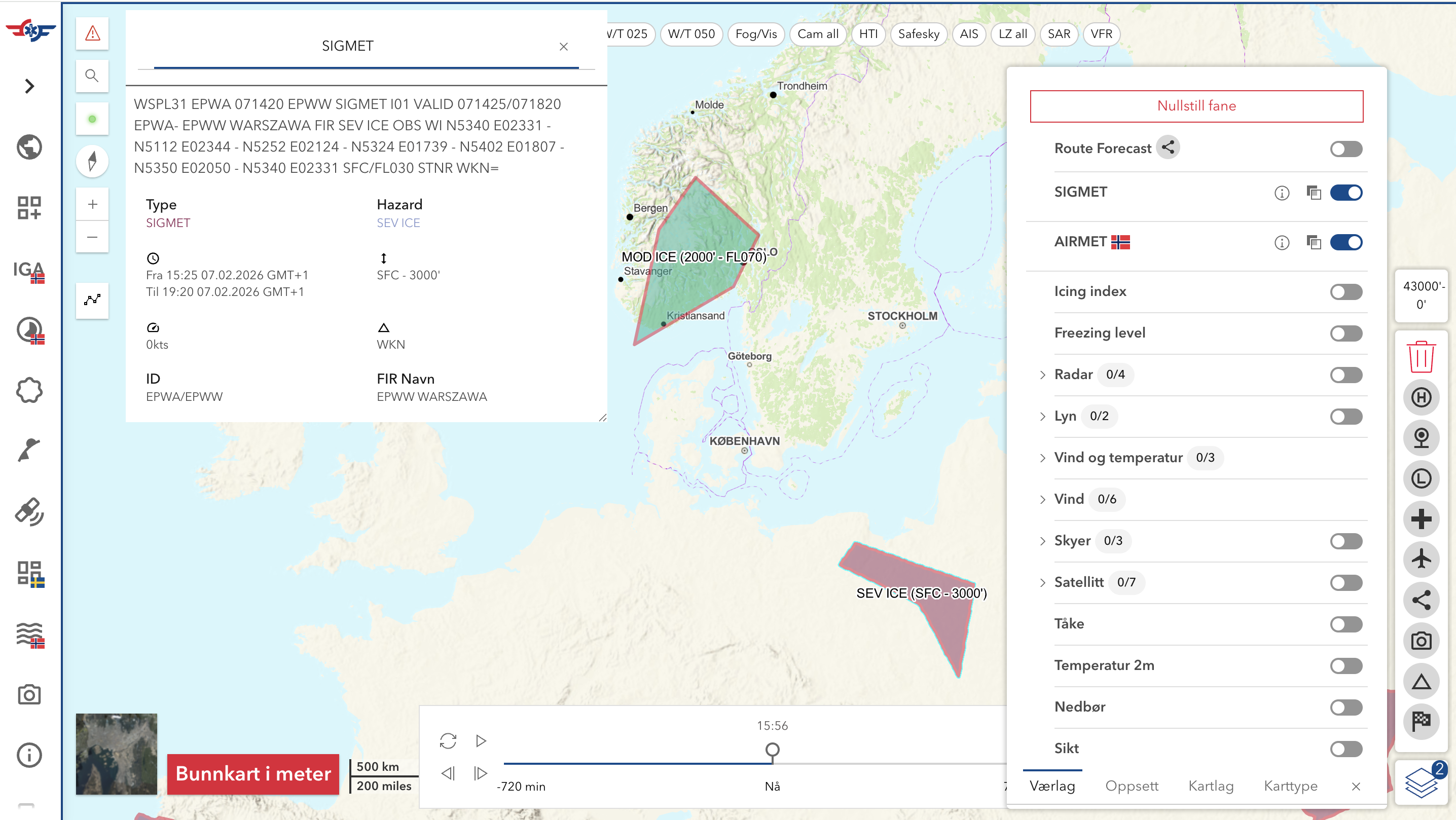Turn on the Freezing level switch
The height and width of the screenshot is (820, 1456).
coord(1346,333)
